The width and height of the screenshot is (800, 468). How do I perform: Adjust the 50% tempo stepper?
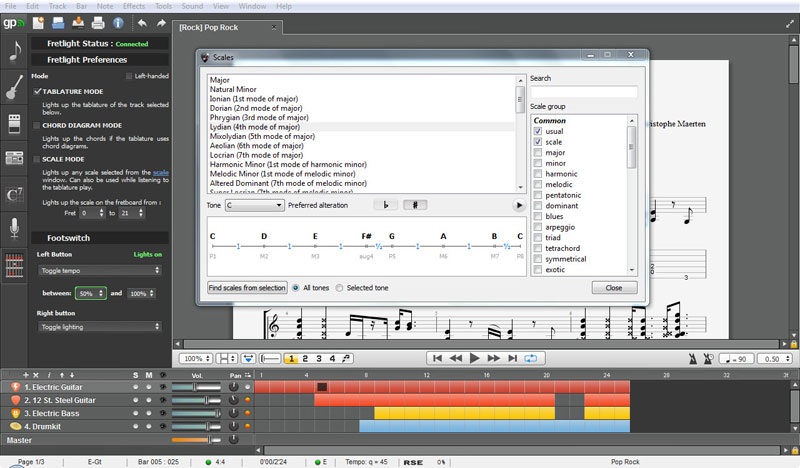click(x=90, y=293)
